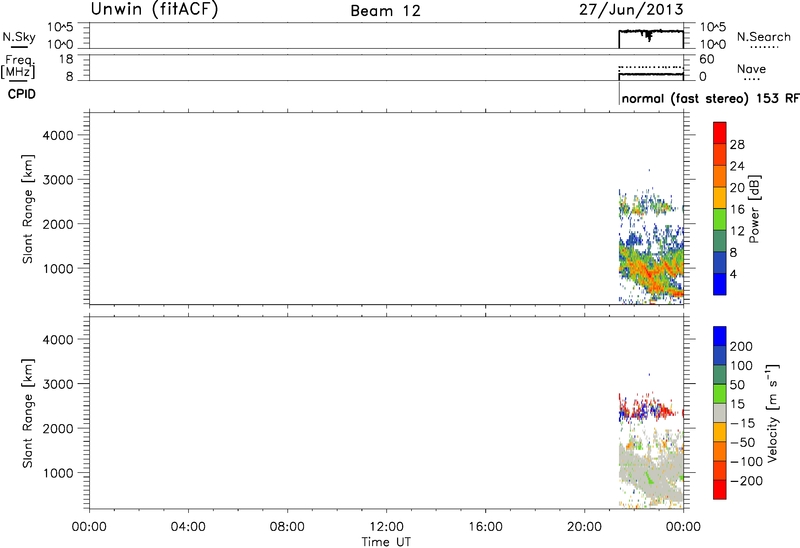Click the '3000' tick on velocity panel

coord(58,384)
